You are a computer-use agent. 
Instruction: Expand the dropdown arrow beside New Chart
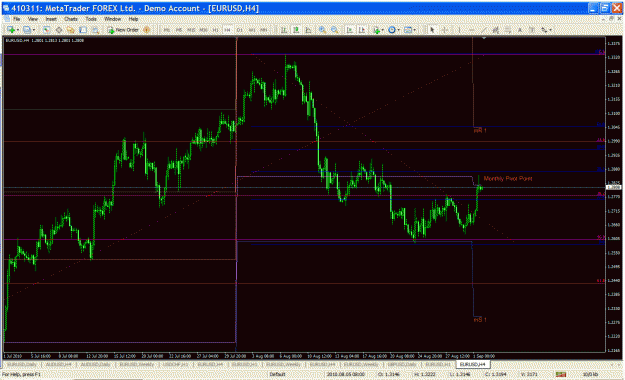pos(18,30)
